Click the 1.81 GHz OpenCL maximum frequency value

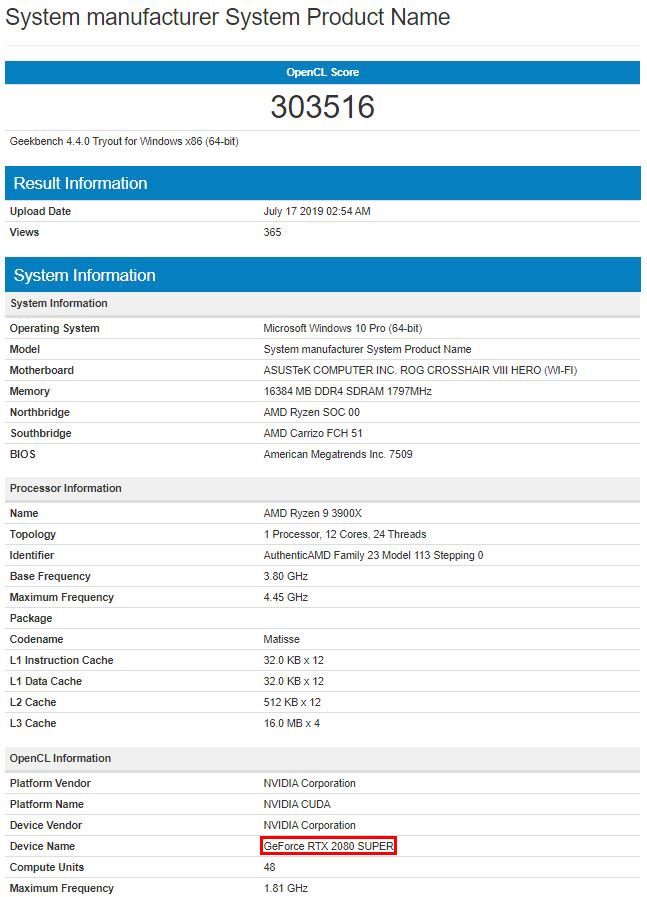[285, 888]
